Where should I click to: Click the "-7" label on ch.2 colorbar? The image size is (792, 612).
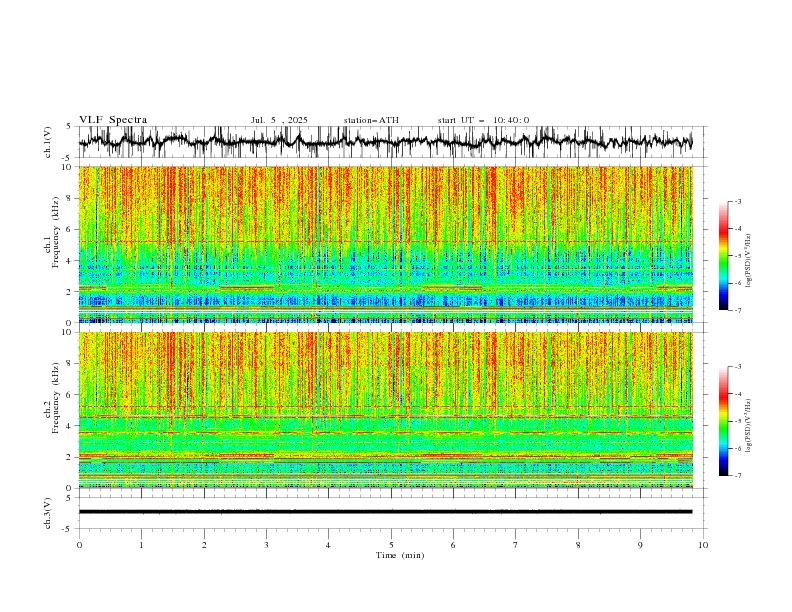(737, 475)
